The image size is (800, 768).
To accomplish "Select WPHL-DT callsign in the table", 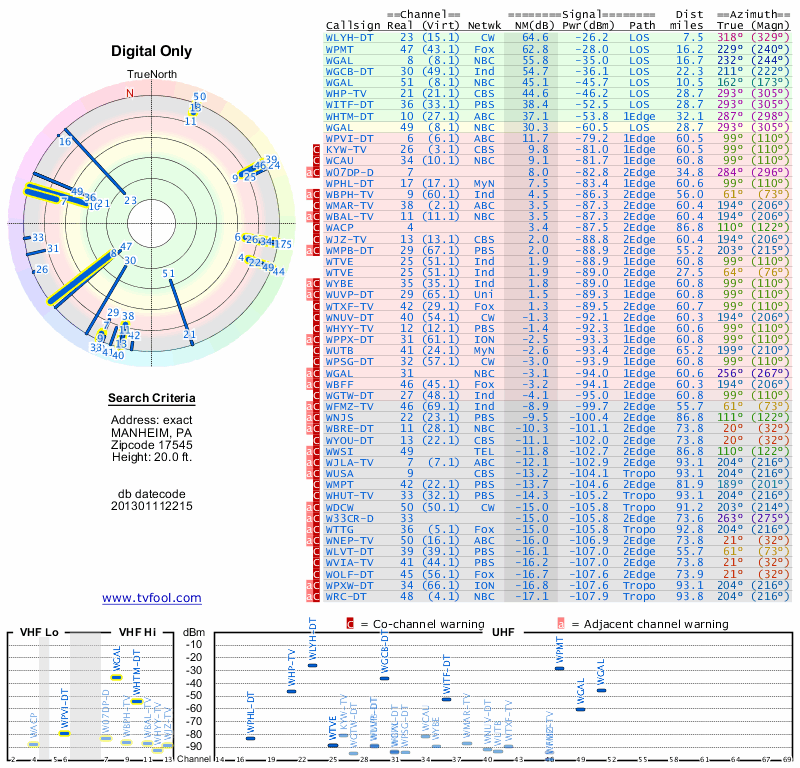I will click(x=349, y=183).
